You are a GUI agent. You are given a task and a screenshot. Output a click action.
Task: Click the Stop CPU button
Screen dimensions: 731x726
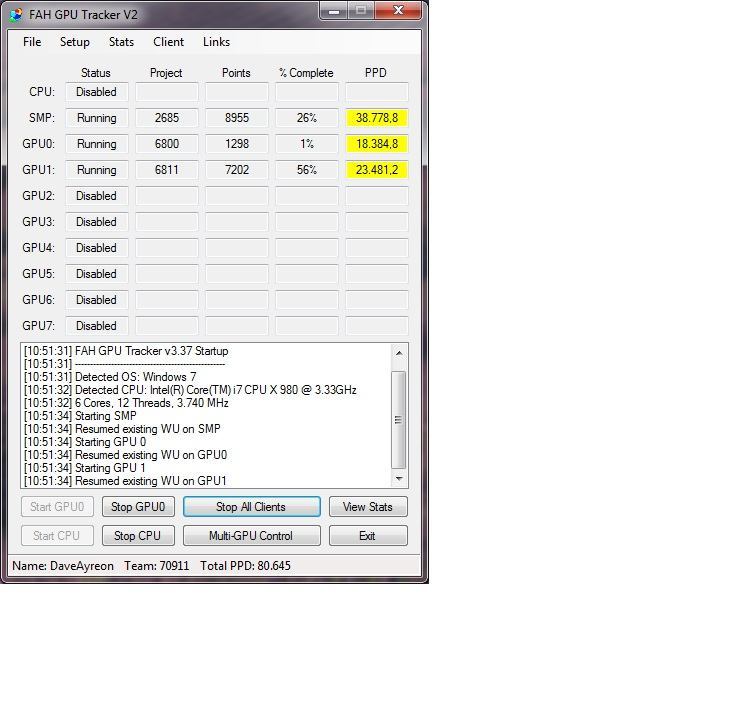(138, 536)
